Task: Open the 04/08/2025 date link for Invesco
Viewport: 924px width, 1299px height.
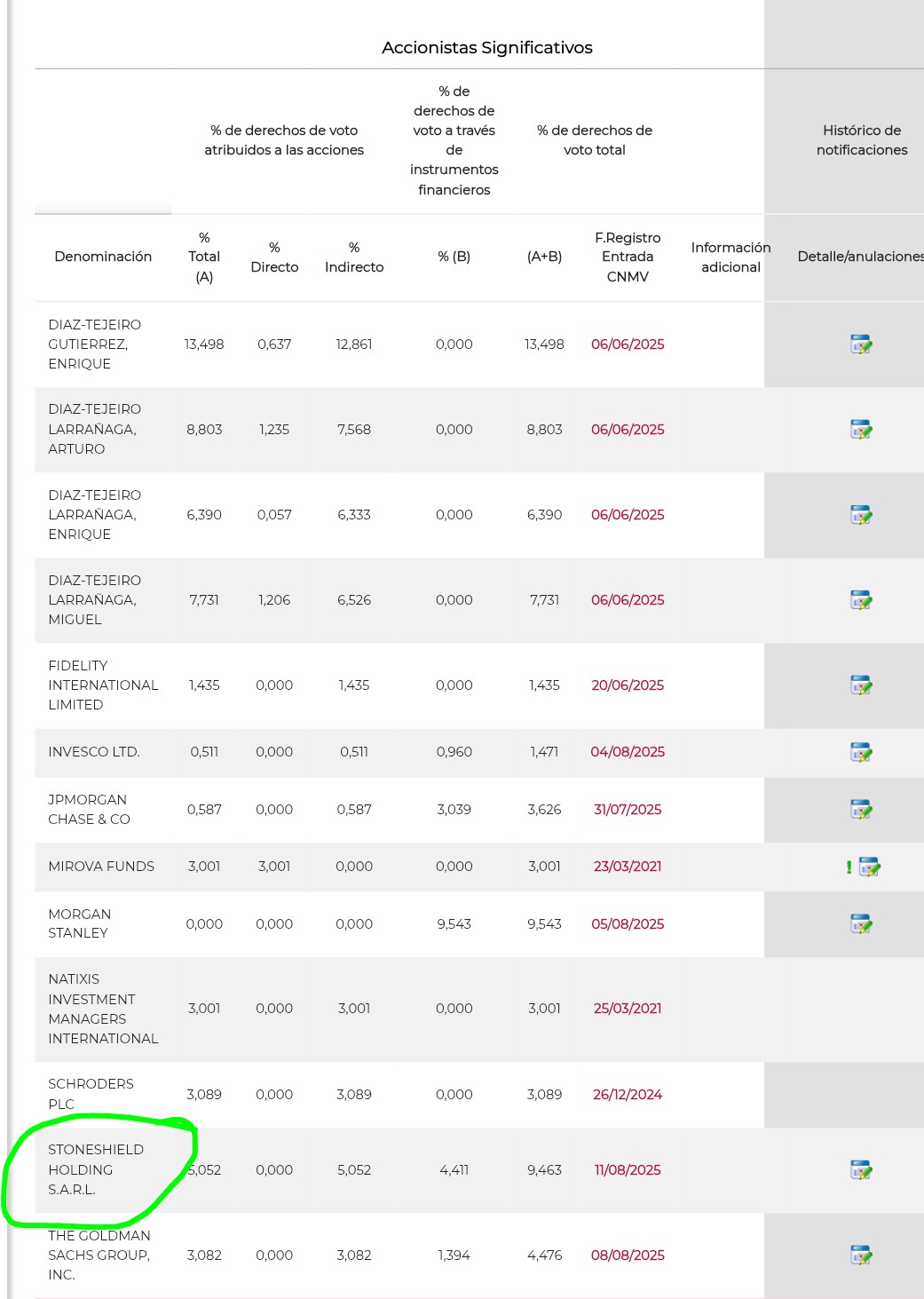Action: coord(628,752)
